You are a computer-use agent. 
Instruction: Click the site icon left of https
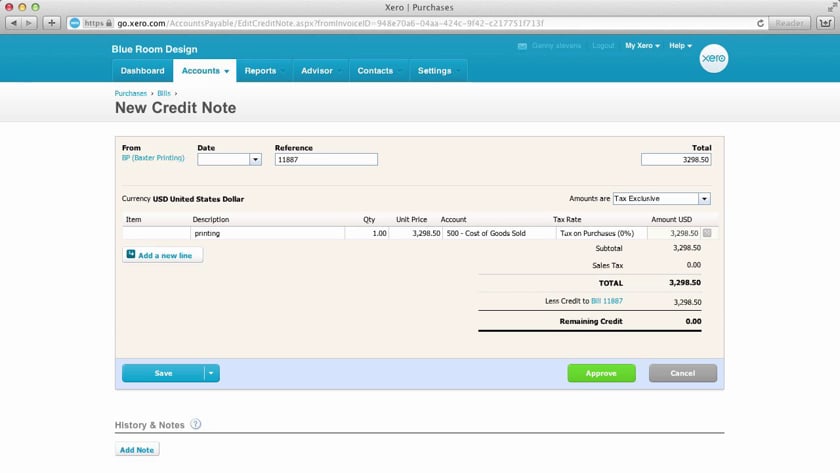pyautogui.click(x=75, y=23)
